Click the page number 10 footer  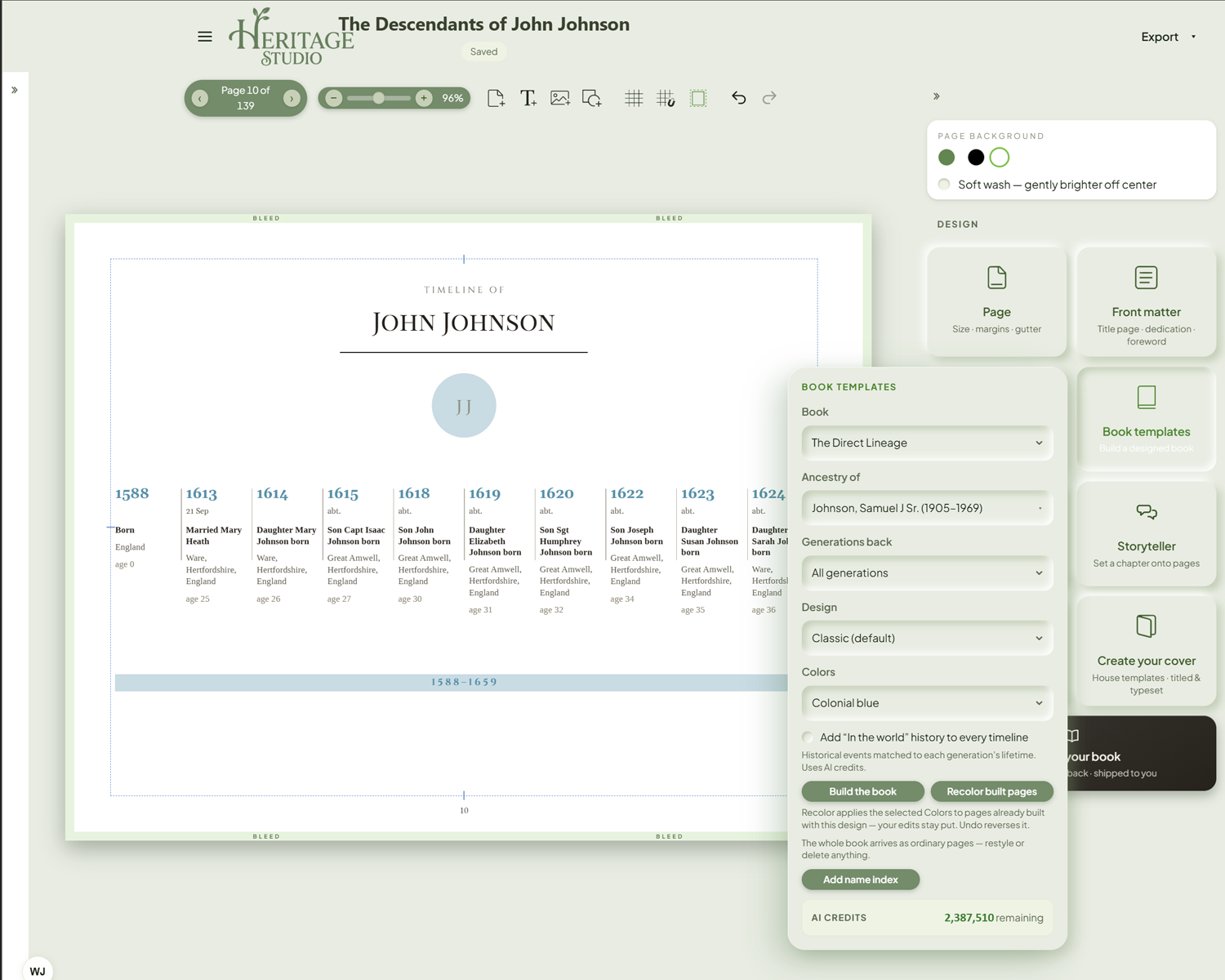(x=464, y=810)
